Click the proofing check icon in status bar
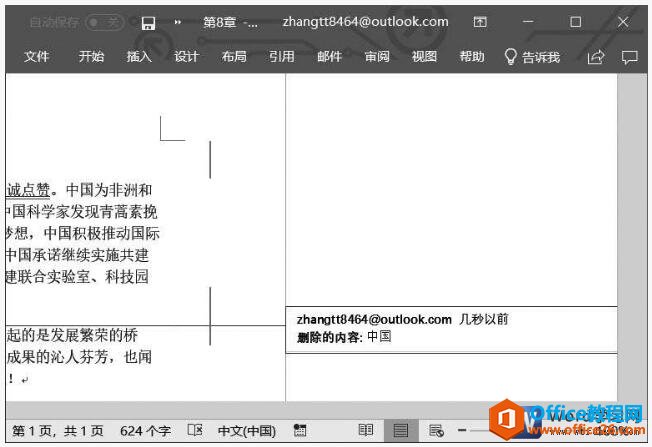 tap(195, 430)
